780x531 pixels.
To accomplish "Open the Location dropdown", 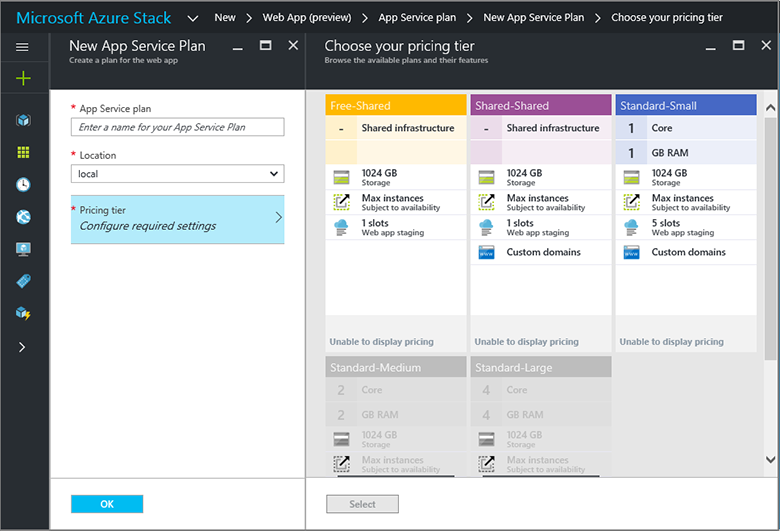I will [177, 174].
